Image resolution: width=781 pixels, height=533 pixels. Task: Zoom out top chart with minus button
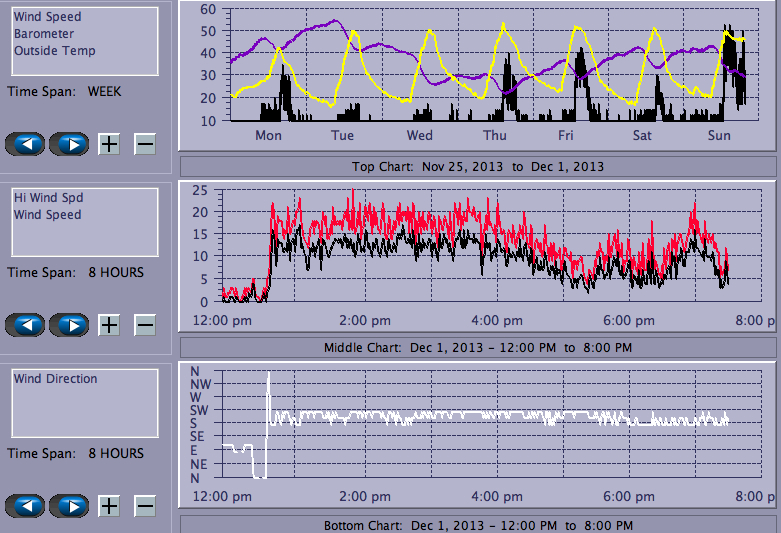point(145,144)
